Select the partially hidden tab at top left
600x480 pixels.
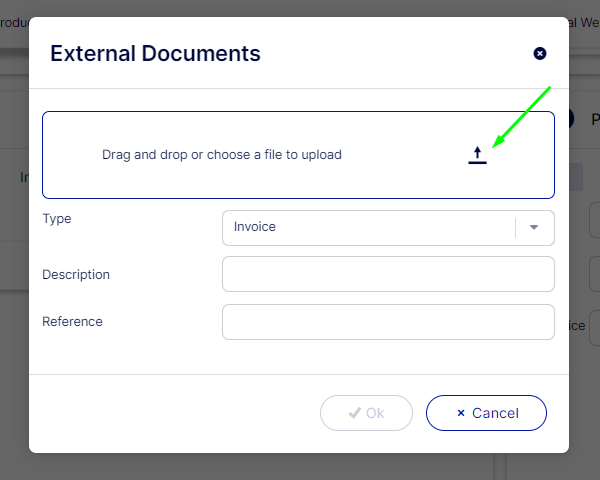(x=14, y=23)
